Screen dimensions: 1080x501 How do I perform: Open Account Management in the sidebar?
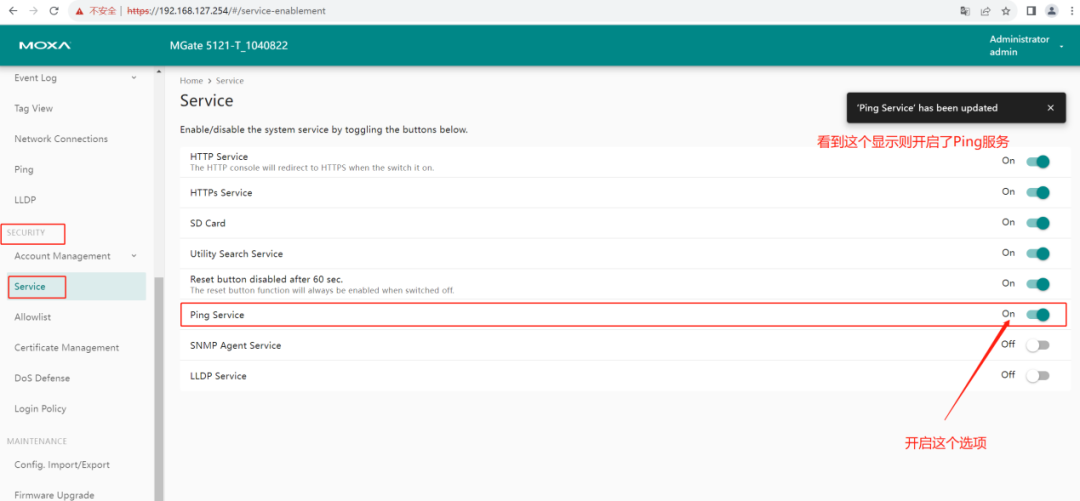(x=63, y=256)
